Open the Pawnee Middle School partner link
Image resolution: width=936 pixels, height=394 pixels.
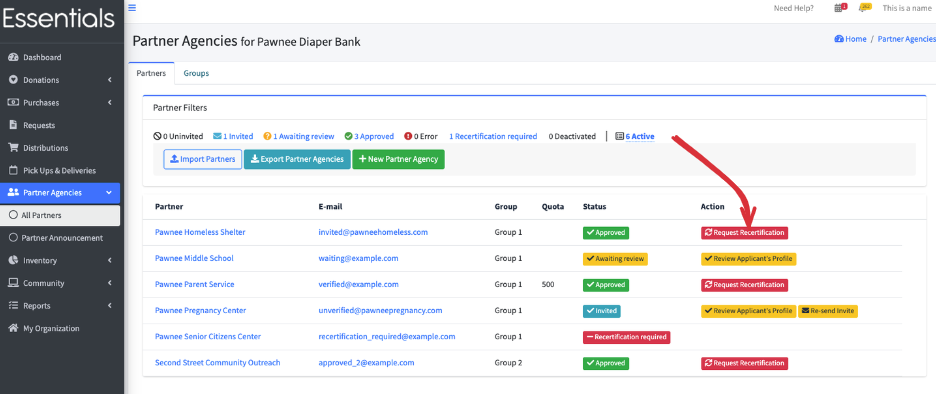click(194, 258)
